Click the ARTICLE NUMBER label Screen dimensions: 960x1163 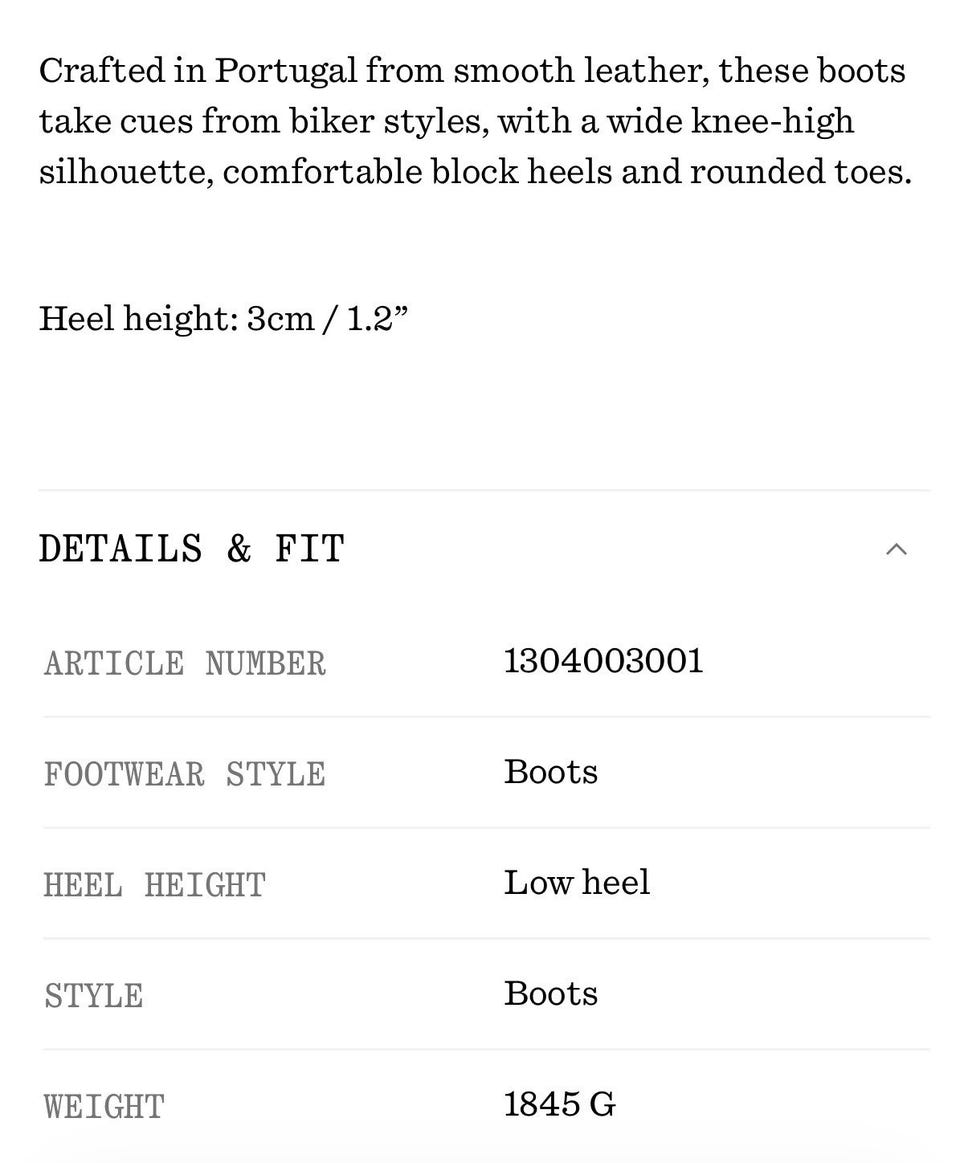[x=185, y=663]
